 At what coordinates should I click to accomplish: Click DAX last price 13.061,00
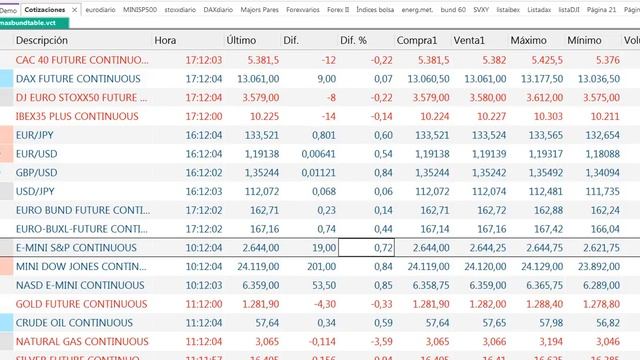pyautogui.click(x=258, y=79)
